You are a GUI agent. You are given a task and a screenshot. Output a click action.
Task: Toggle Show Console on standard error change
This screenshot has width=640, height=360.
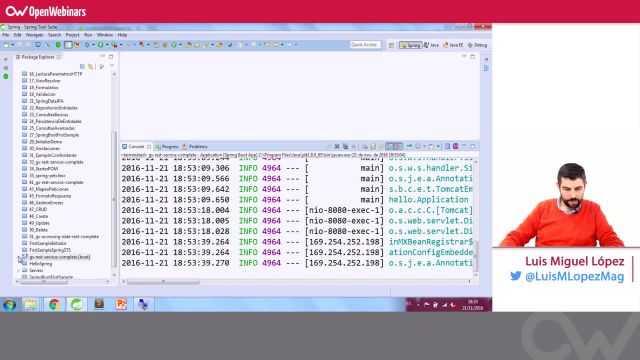[x=398, y=147]
